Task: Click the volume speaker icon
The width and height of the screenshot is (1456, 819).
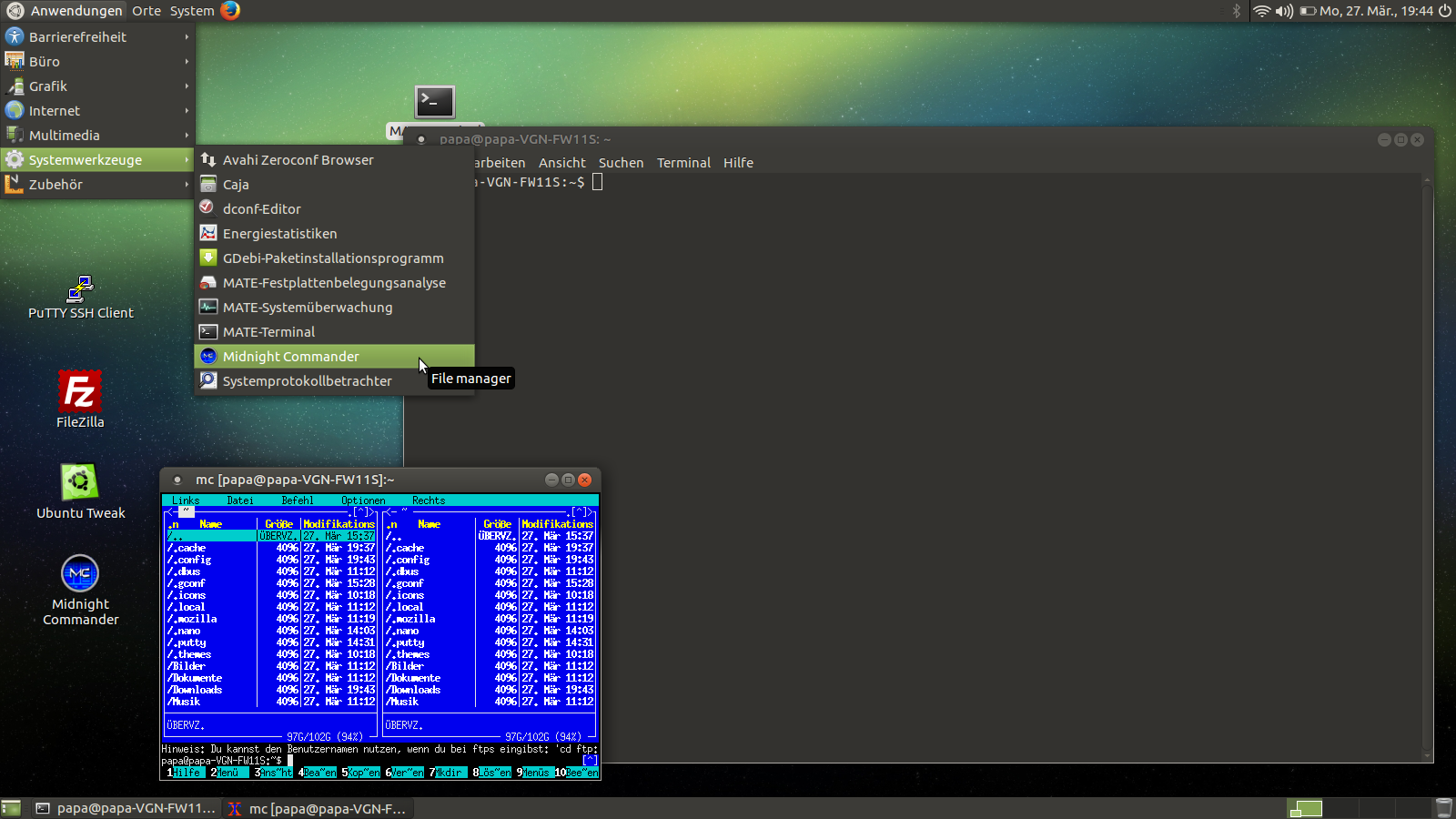Action: coord(1284,11)
